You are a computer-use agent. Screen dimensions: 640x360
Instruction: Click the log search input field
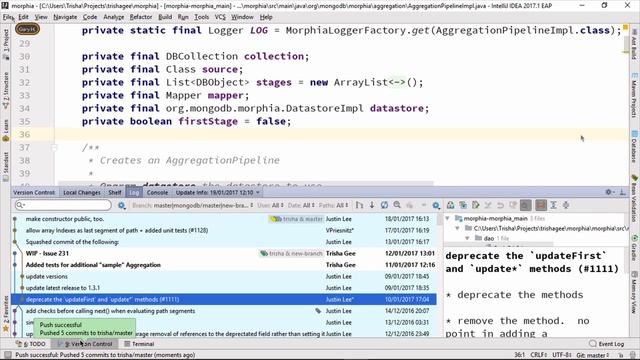[x=63, y=205]
